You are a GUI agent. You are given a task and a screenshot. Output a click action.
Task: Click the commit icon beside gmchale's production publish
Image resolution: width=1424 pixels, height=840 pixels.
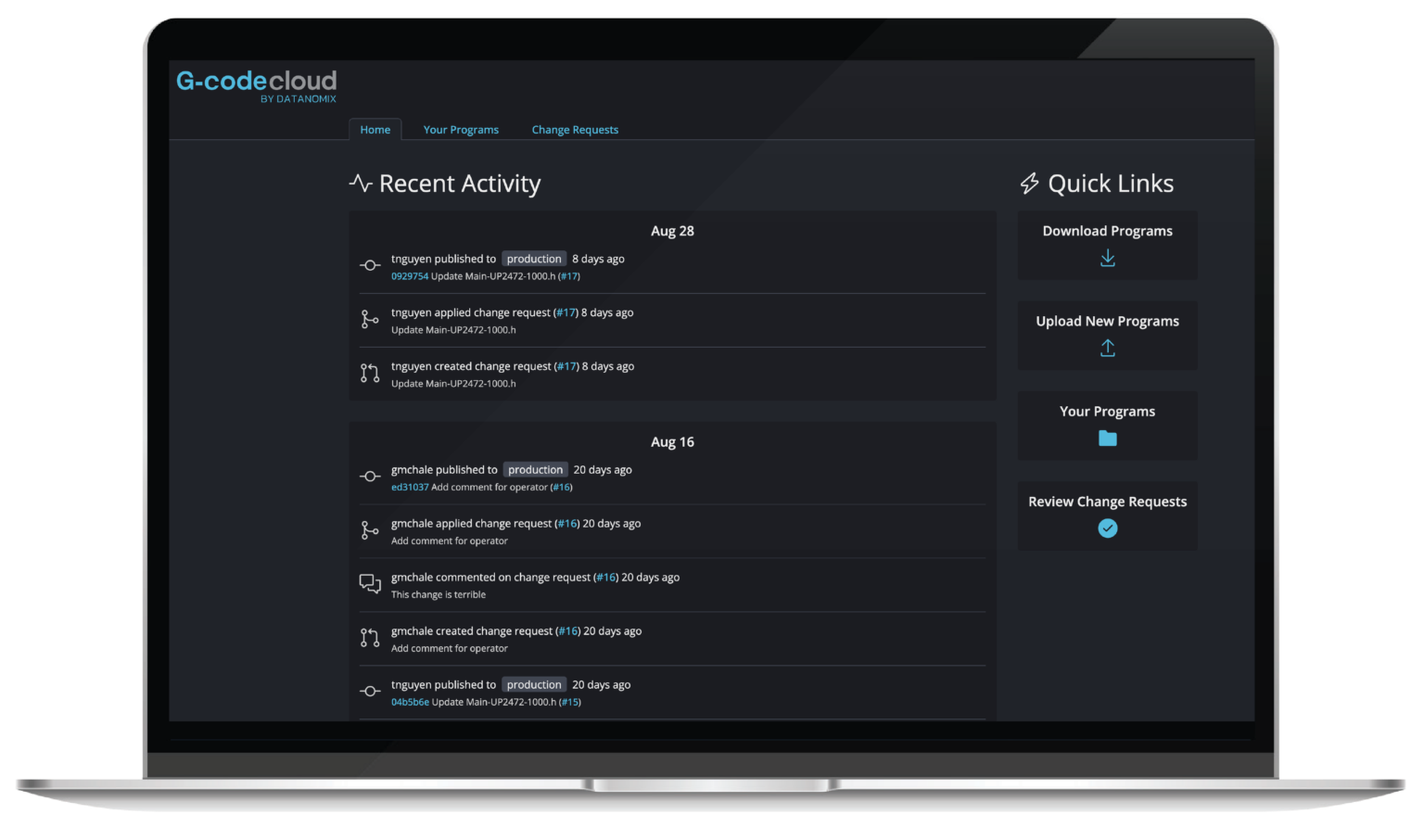(x=370, y=477)
